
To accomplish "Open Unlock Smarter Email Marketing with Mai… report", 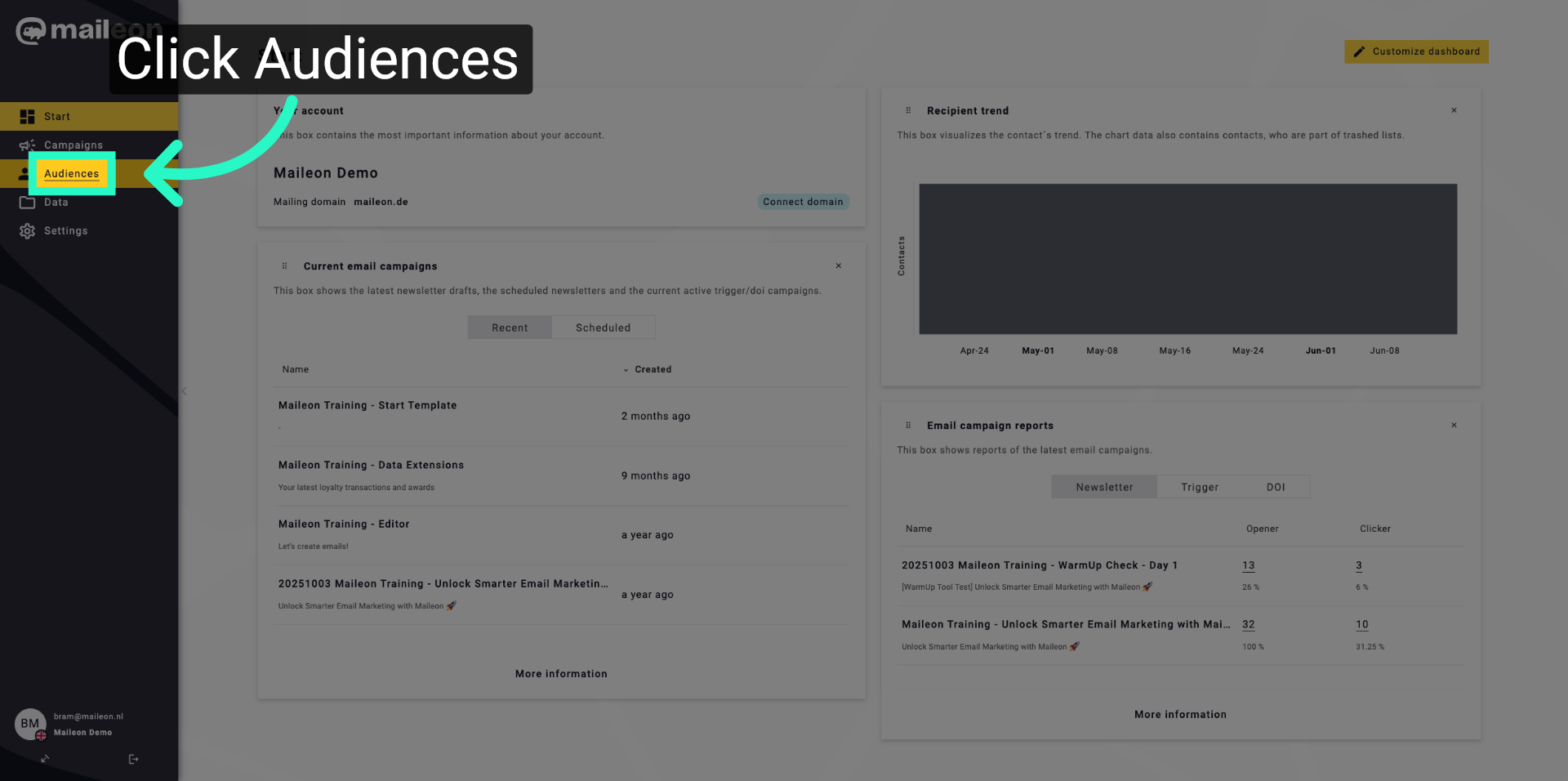I will pos(1066,624).
